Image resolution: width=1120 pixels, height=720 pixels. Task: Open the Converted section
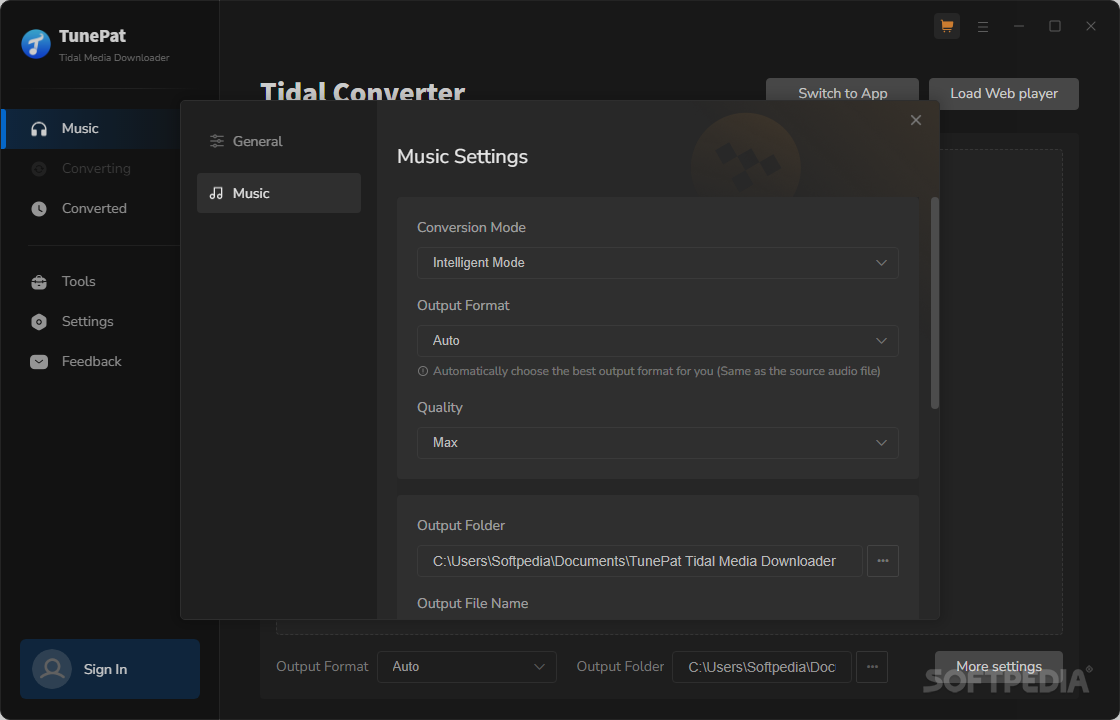[91, 209]
